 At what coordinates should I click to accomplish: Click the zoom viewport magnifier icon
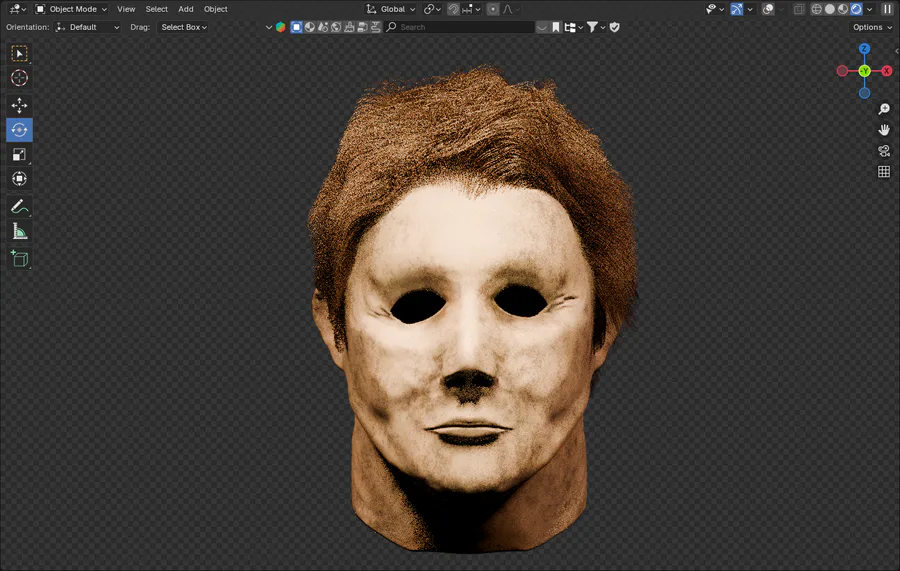[x=884, y=108]
